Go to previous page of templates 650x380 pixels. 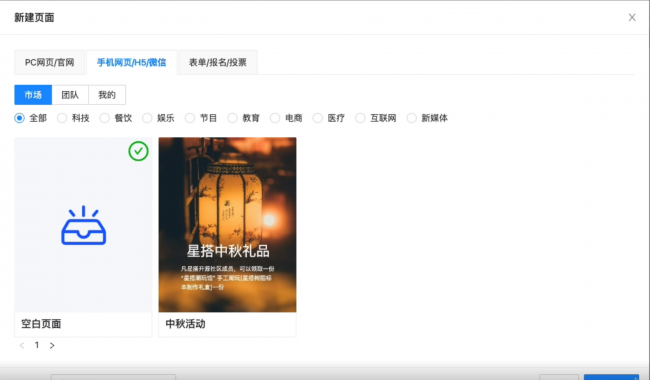pyautogui.click(x=22, y=345)
